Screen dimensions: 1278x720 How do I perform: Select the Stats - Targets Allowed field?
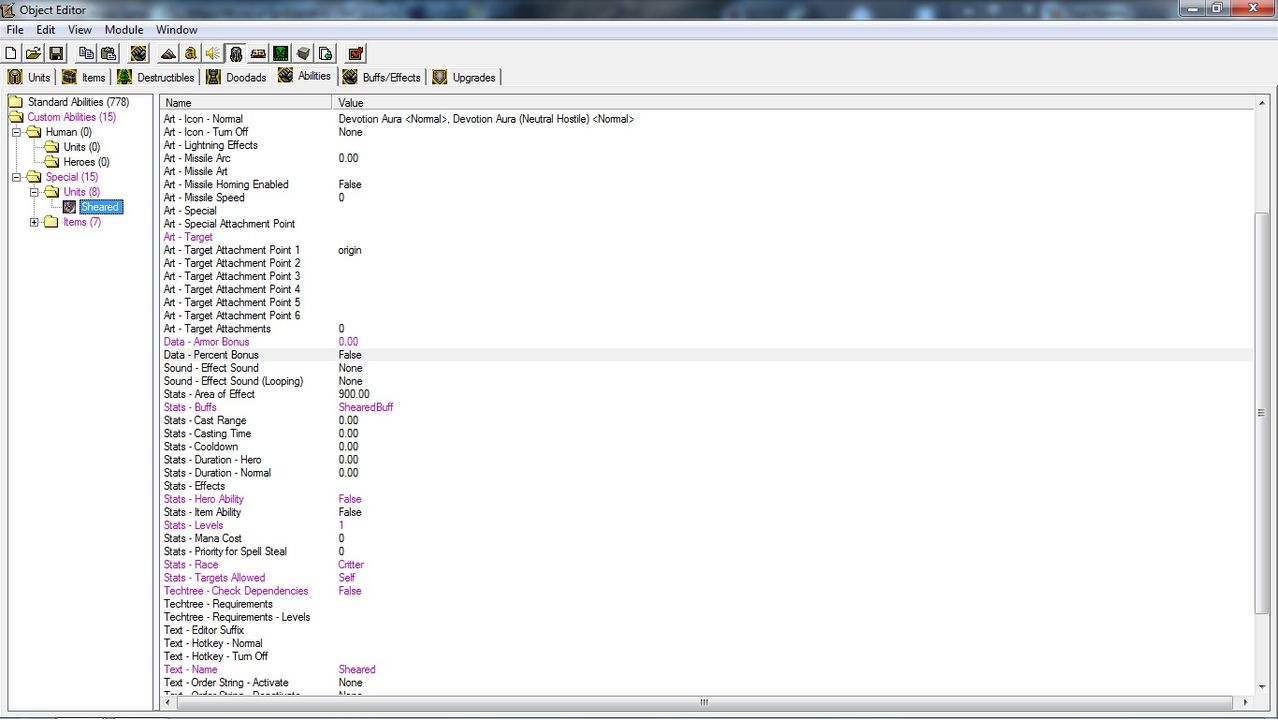706,578
